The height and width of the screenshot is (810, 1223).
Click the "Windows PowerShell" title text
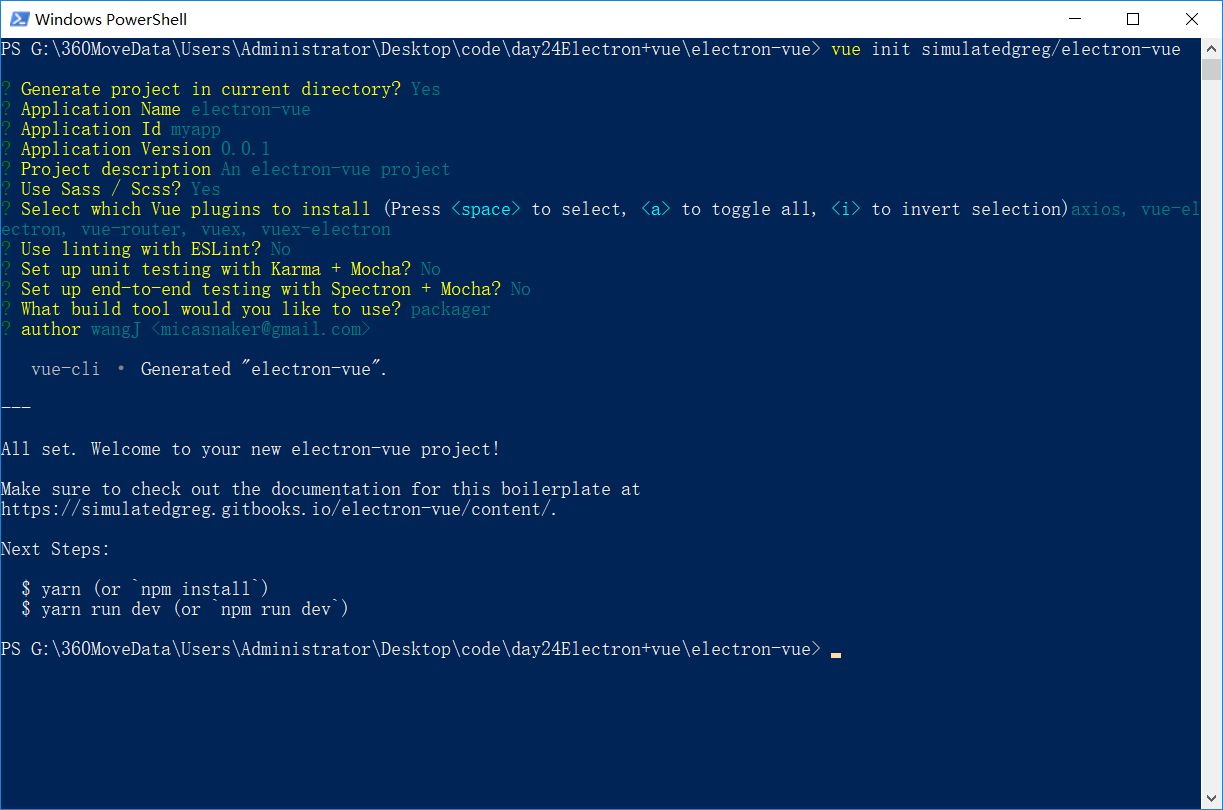click(x=111, y=19)
